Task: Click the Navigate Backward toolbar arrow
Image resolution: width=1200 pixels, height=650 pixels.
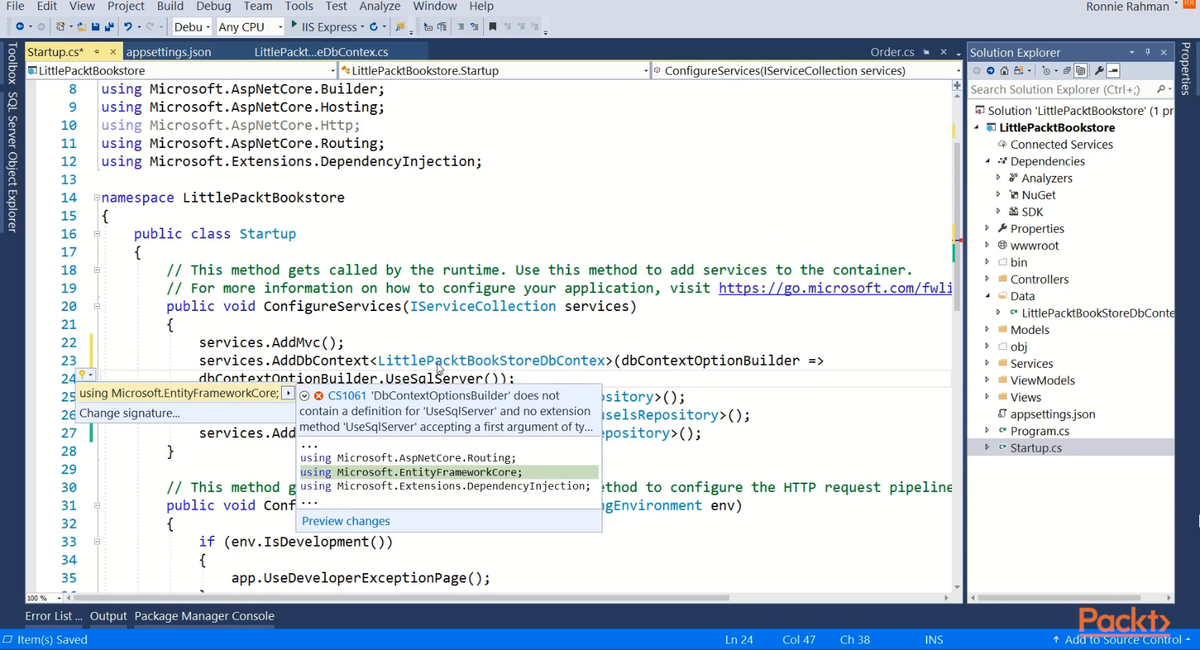Action: tap(19, 27)
